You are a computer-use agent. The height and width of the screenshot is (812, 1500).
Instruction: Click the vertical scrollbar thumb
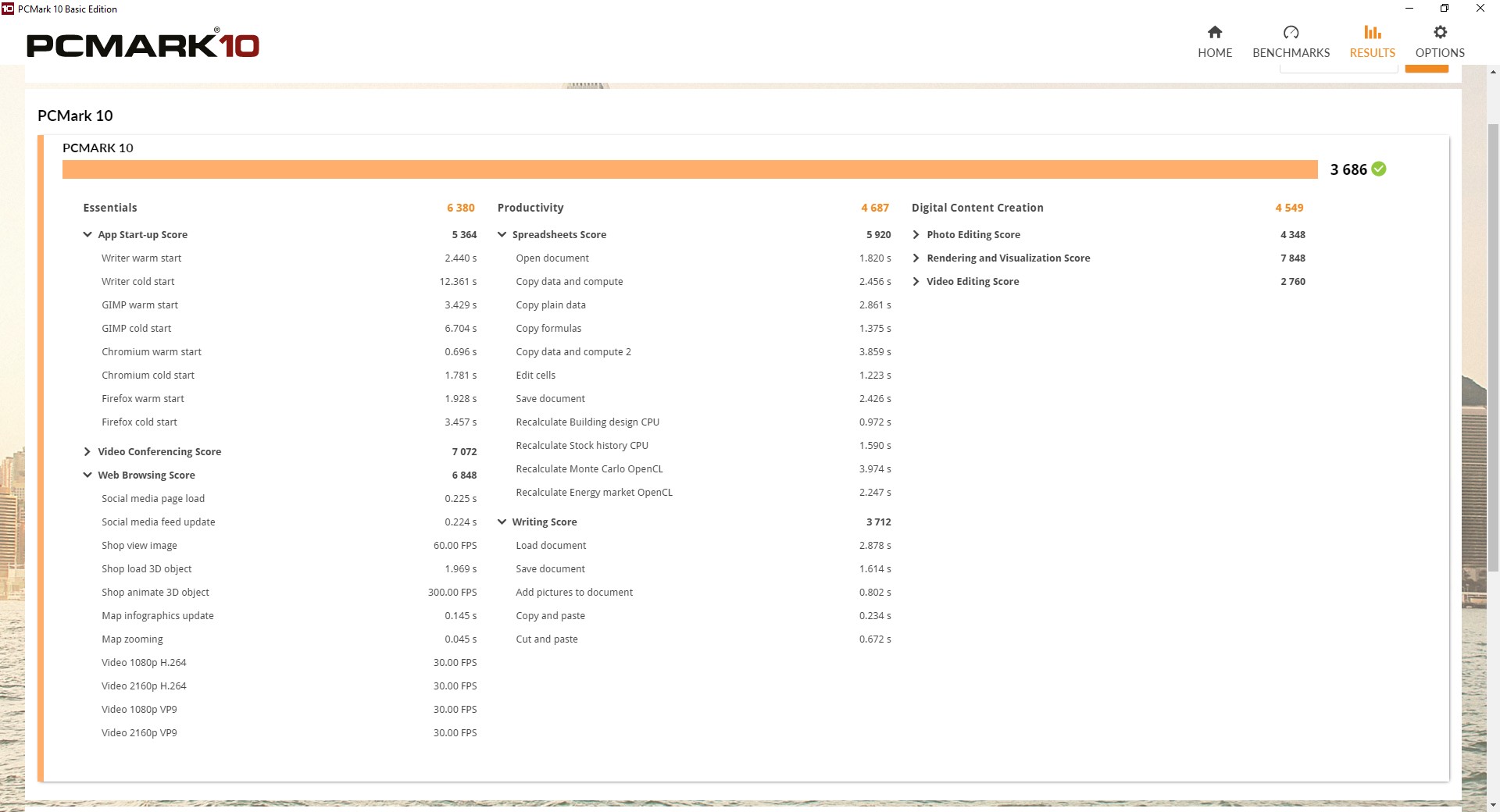pyautogui.click(x=1493, y=347)
